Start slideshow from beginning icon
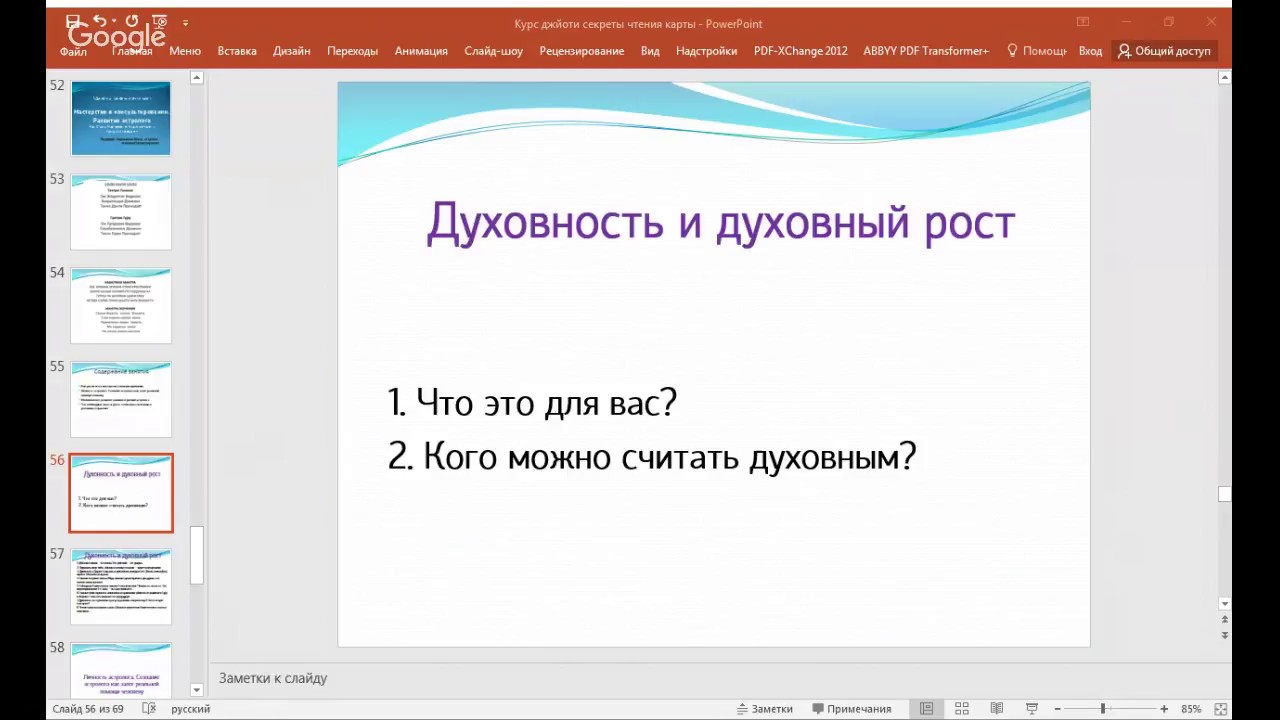 click(x=160, y=21)
